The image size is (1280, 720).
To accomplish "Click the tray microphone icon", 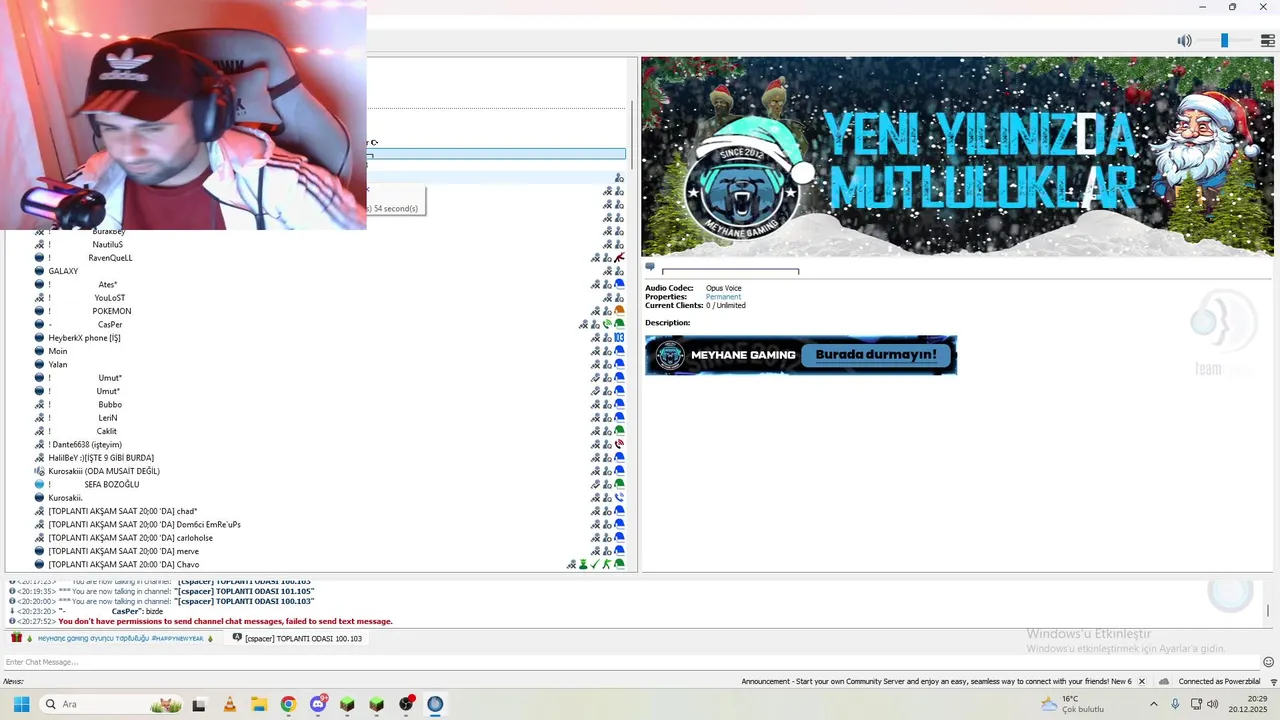I will [1175, 704].
